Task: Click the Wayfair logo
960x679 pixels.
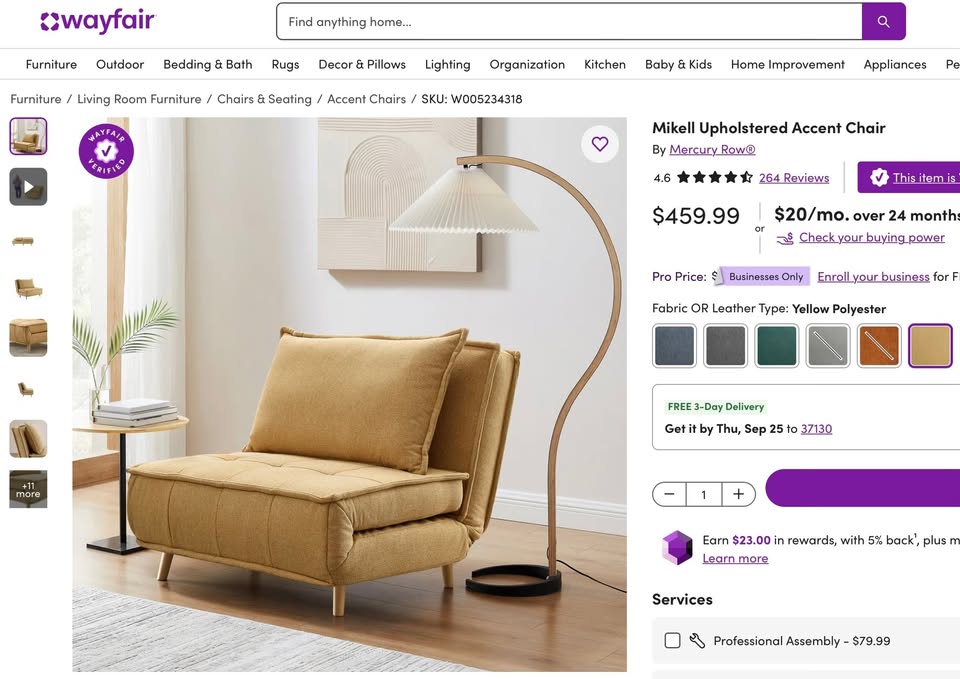Action: [98, 21]
